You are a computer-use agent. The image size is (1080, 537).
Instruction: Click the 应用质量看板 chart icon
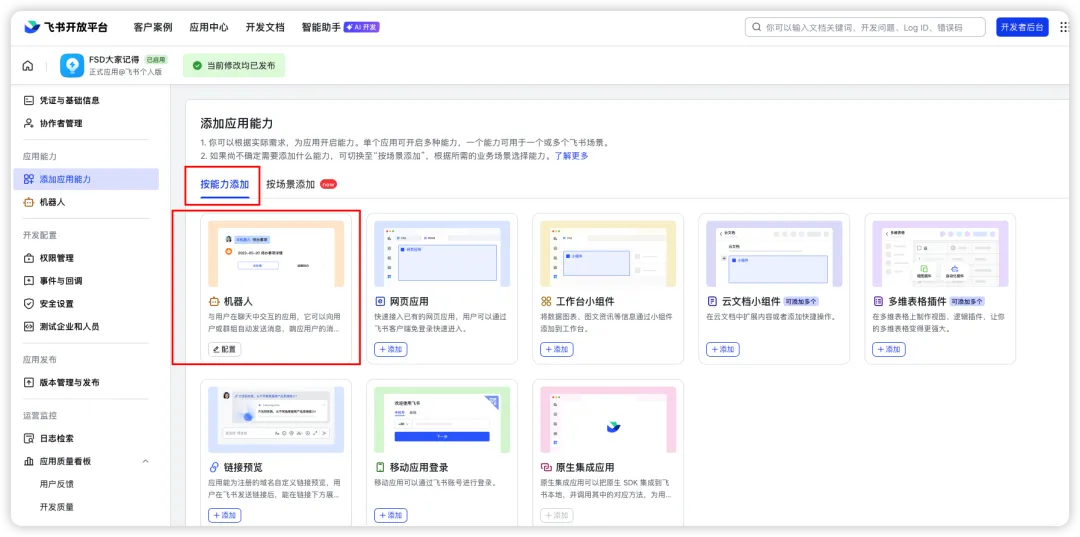28,461
